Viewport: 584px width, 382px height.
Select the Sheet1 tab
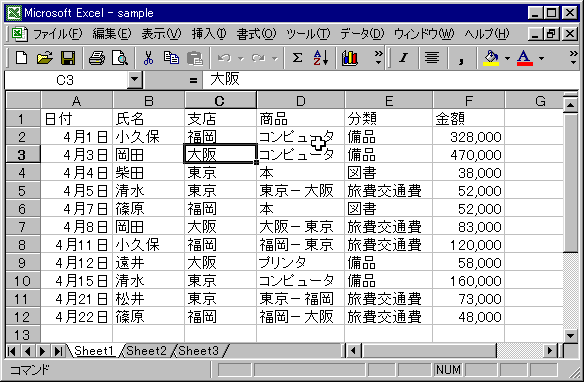94,351
